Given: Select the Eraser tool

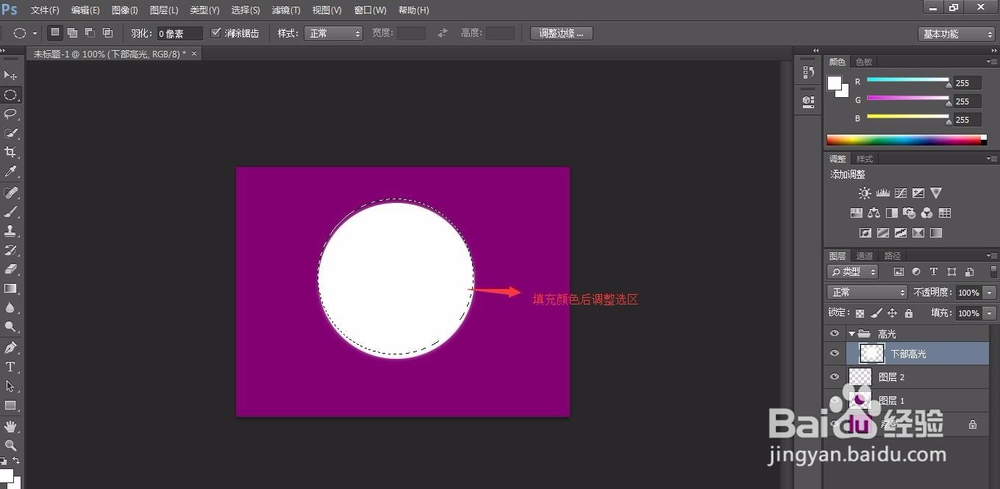Looking at the screenshot, I should tap(10, 269).
